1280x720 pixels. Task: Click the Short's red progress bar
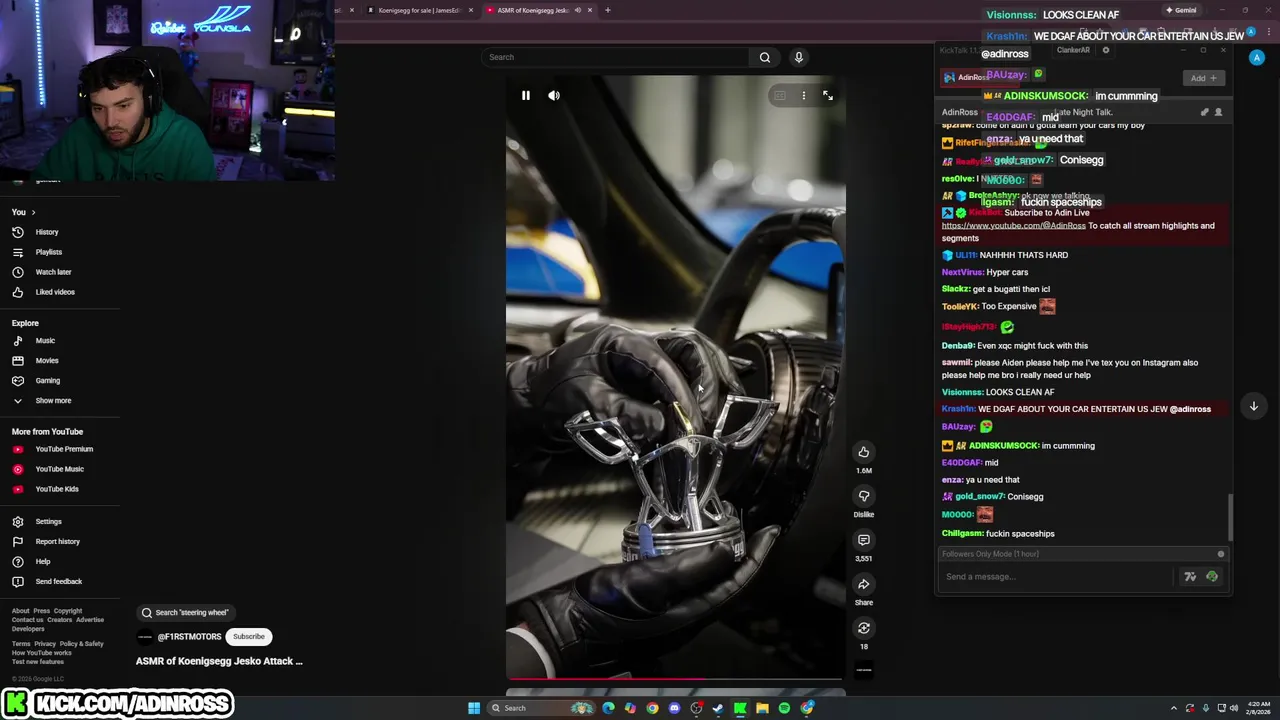pos(675,678)
